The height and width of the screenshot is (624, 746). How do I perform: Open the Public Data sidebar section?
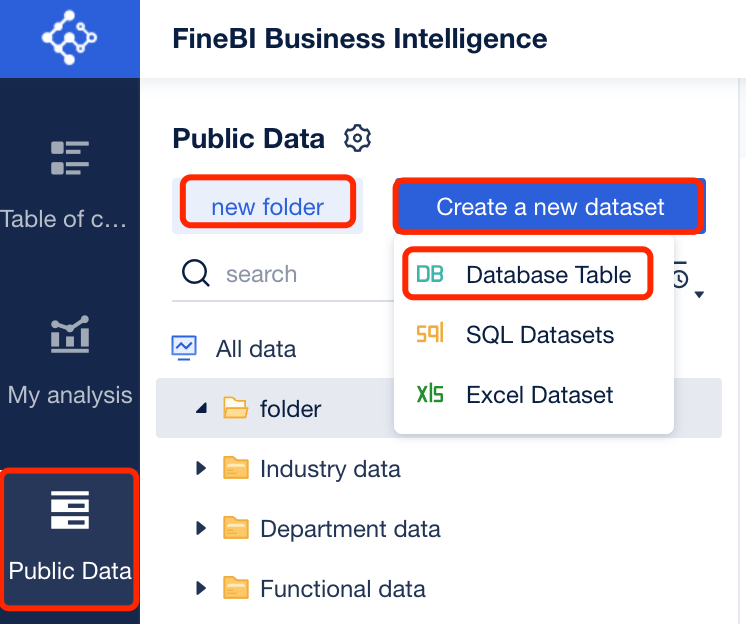70,537
